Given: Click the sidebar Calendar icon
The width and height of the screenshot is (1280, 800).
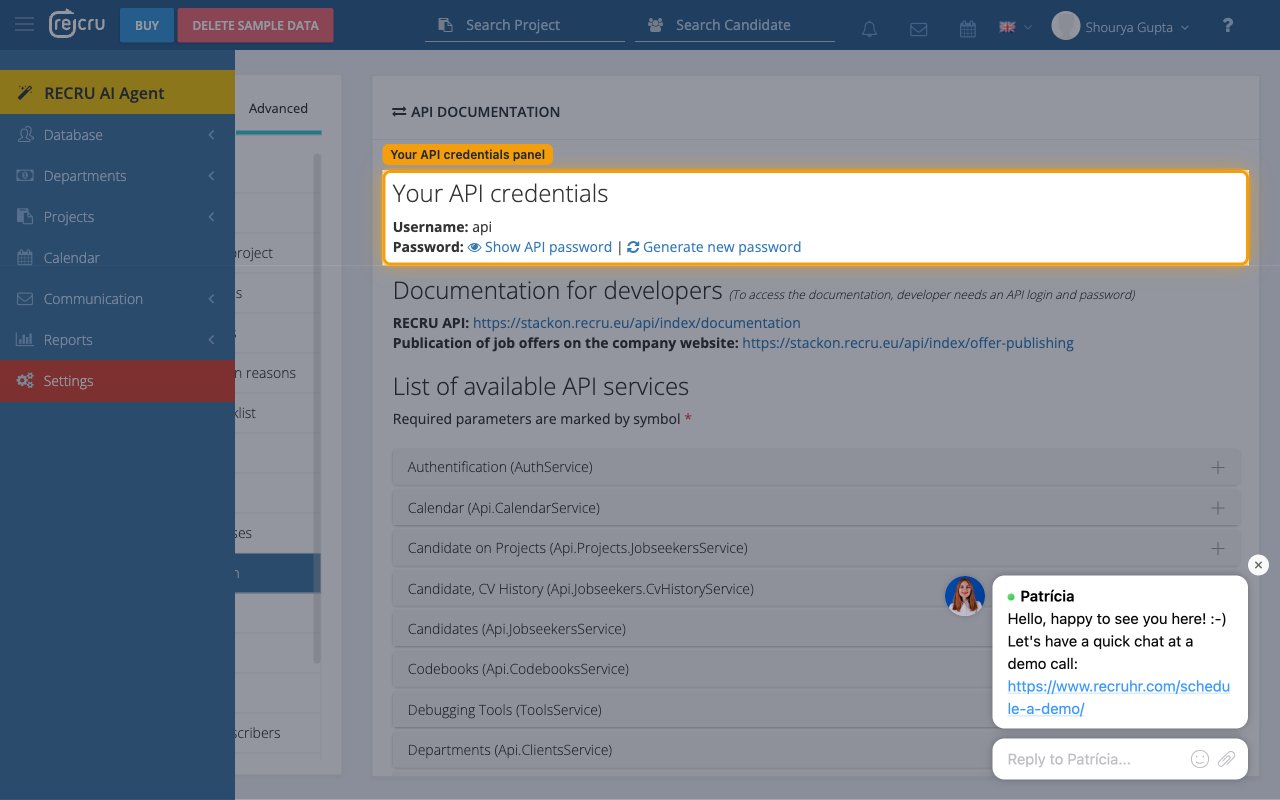Looking at the screenshot, I should pos(25,258).
